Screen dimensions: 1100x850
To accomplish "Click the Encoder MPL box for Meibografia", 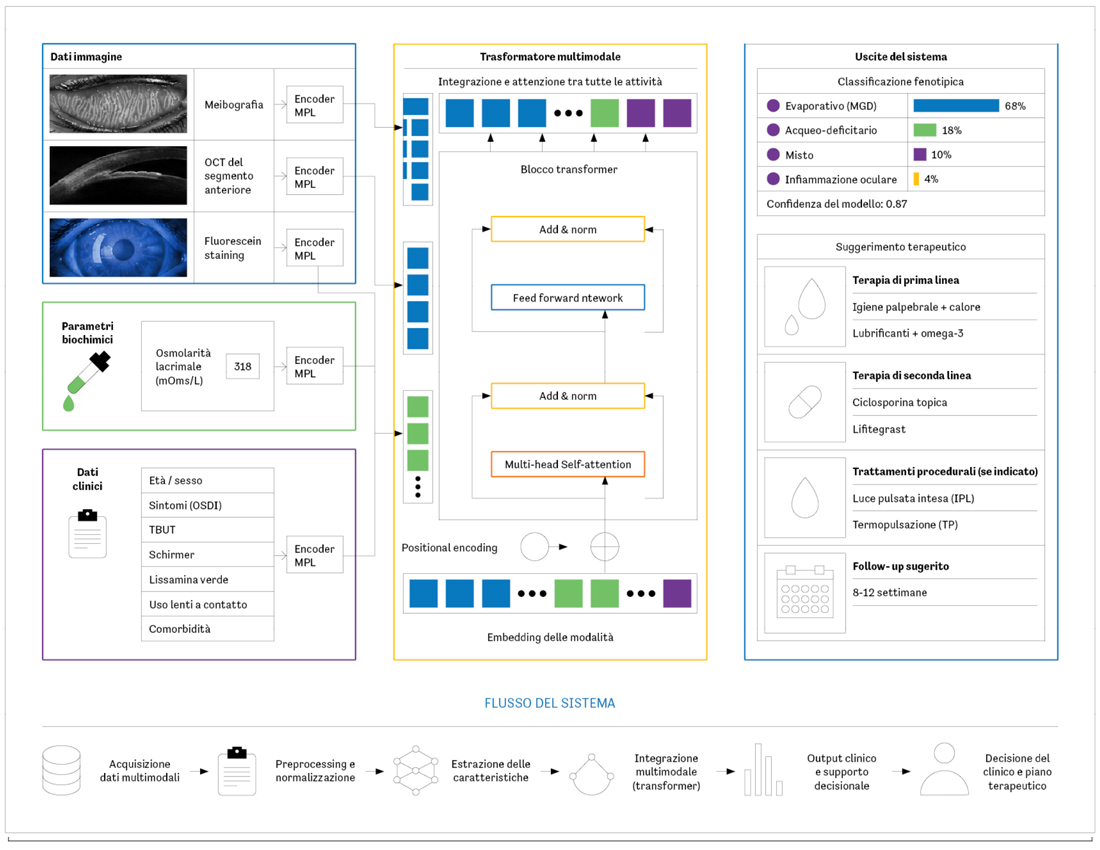I will (314, 104).
